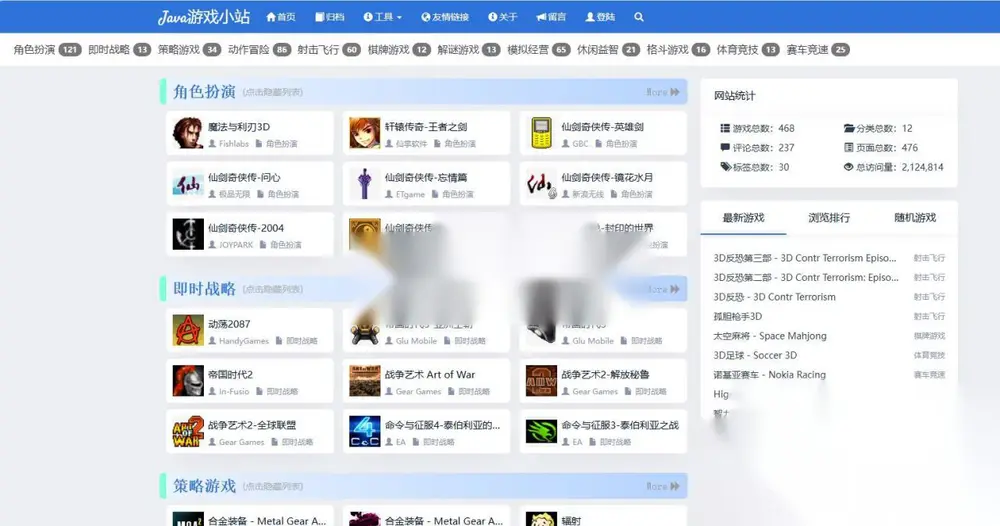Open the 魔法与利刃3D game icon
Screen dimensions: 1000x526
point(188,133)
